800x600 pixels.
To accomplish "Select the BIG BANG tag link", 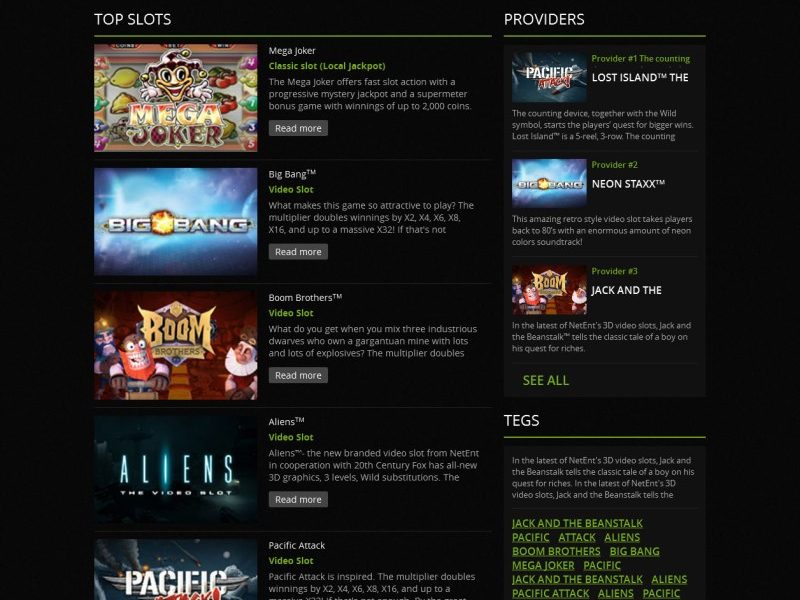I will tap(634, 552).
